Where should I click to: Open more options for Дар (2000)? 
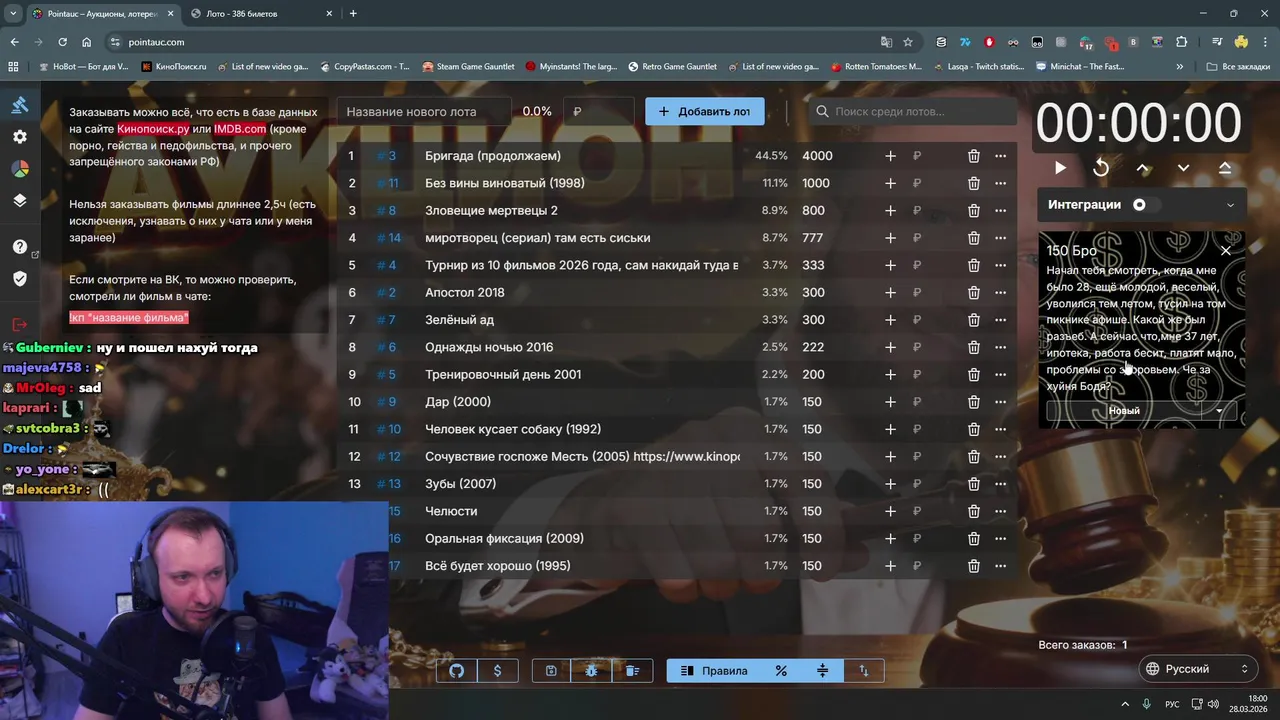coord(1001,402)
